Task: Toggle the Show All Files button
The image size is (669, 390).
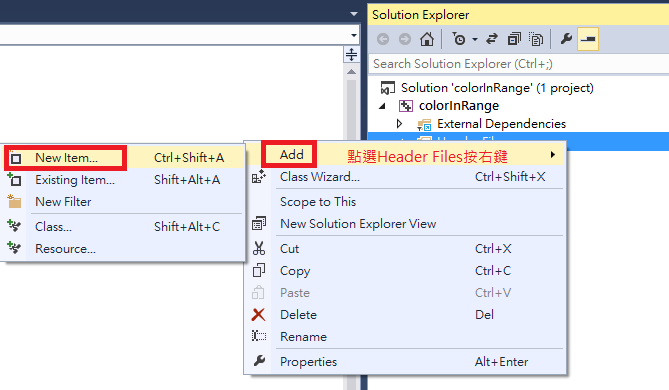Action: pyautogui.click(x=536, y=39)
